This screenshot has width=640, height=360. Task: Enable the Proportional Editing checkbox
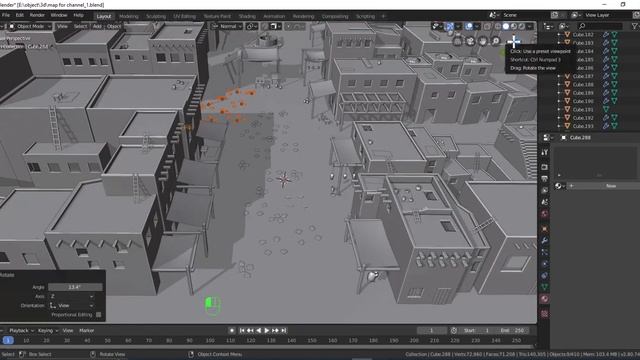click(98, 315)
